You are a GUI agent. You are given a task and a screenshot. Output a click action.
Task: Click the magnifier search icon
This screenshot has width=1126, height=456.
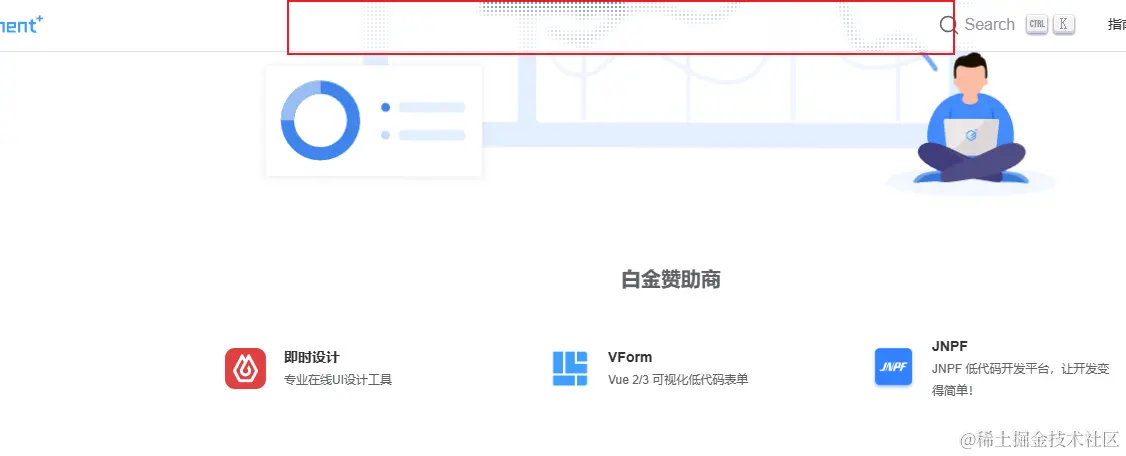tap(949, 25)
